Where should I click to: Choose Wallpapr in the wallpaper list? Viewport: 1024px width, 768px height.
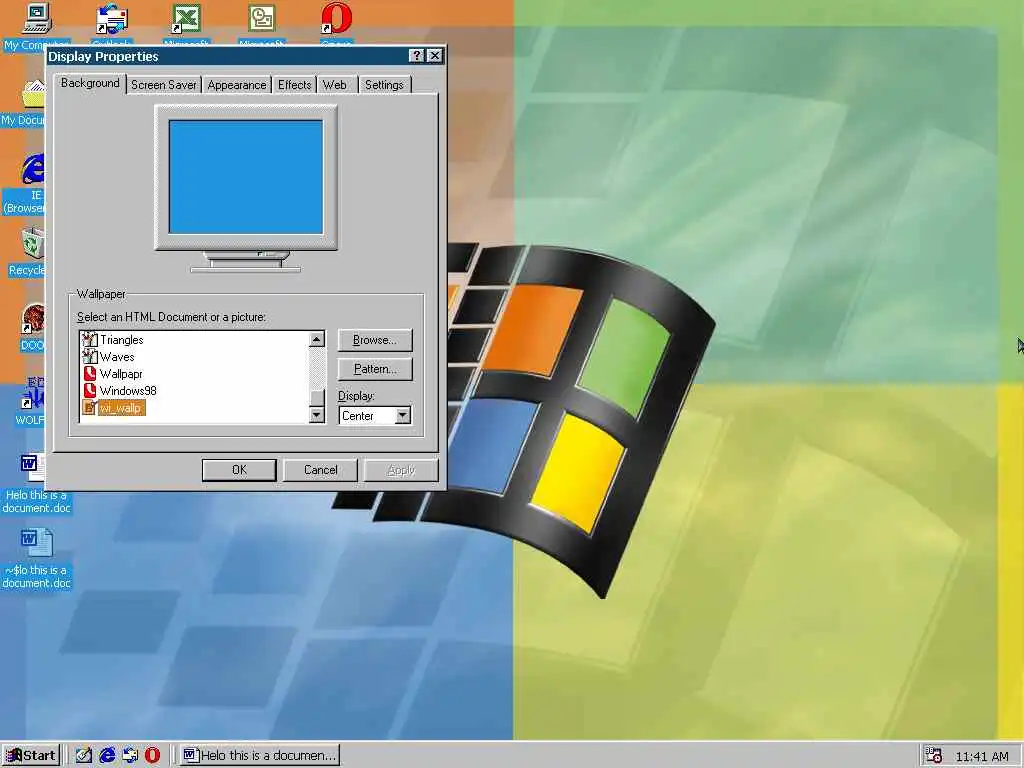point(121,374)
